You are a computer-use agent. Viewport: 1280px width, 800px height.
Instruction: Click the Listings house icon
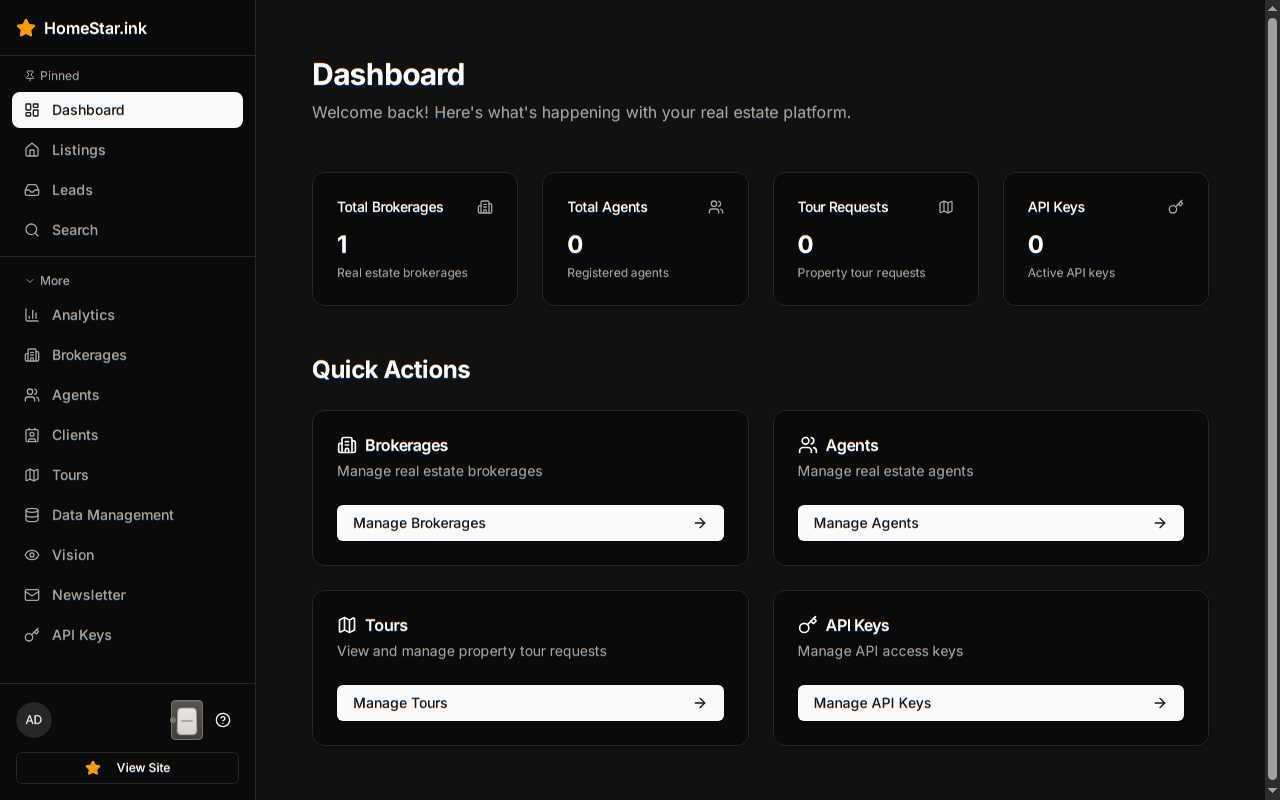point(32,150)
